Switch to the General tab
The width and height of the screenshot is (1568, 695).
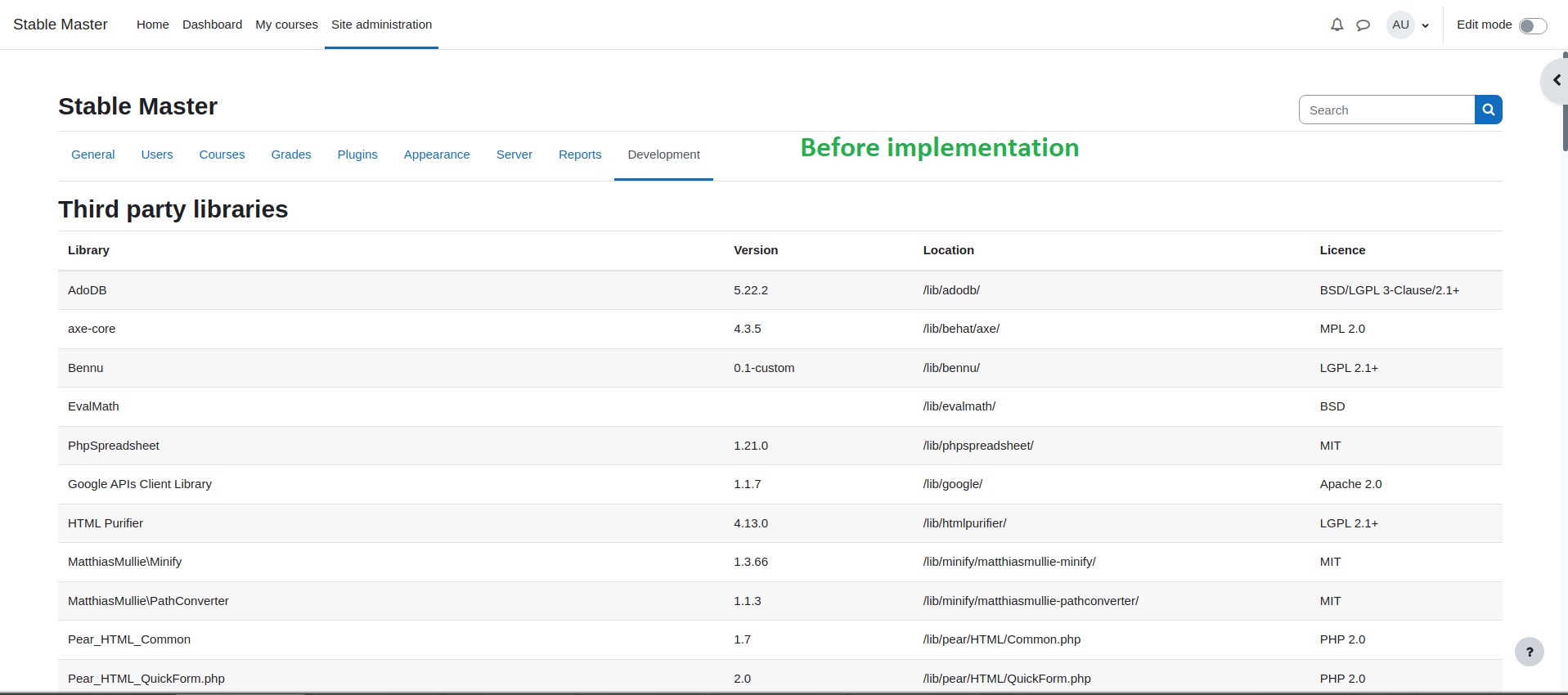92,155
